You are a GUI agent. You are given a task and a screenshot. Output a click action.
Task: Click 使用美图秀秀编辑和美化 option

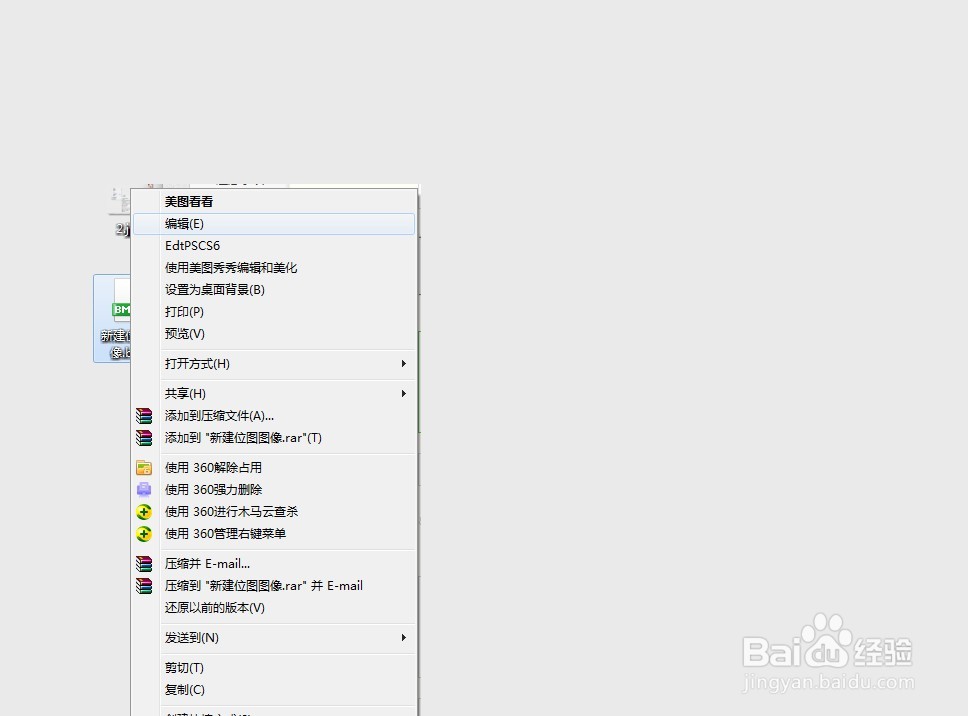click(274, 268)
